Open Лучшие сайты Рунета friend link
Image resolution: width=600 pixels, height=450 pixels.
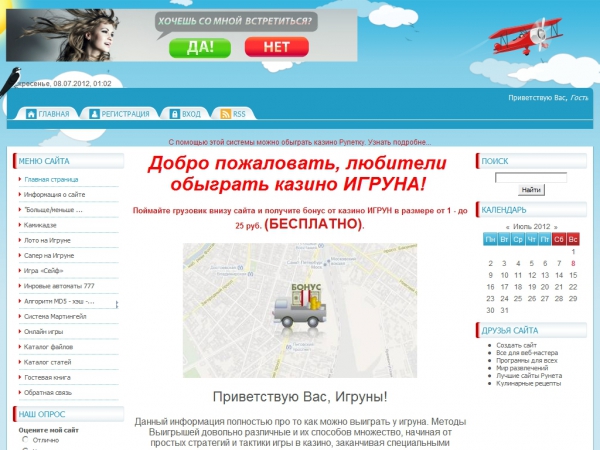[x=529, y=376]
